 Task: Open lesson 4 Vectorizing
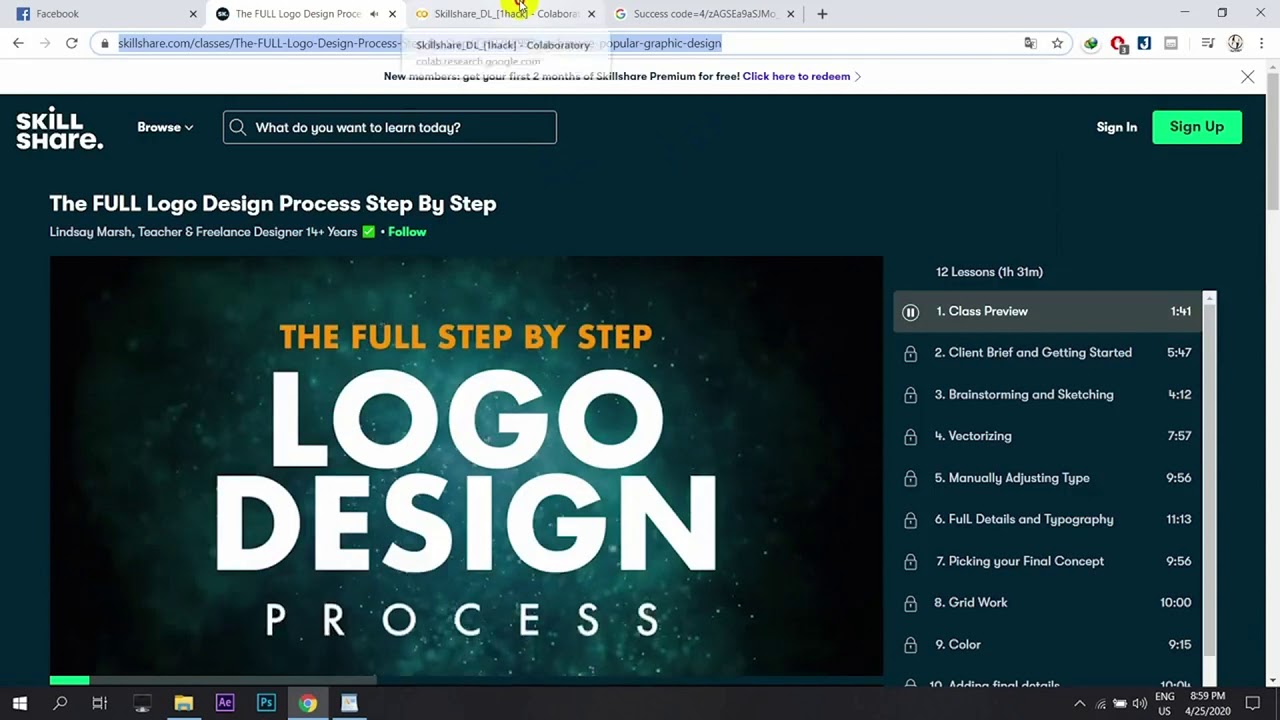pos(973,436)
